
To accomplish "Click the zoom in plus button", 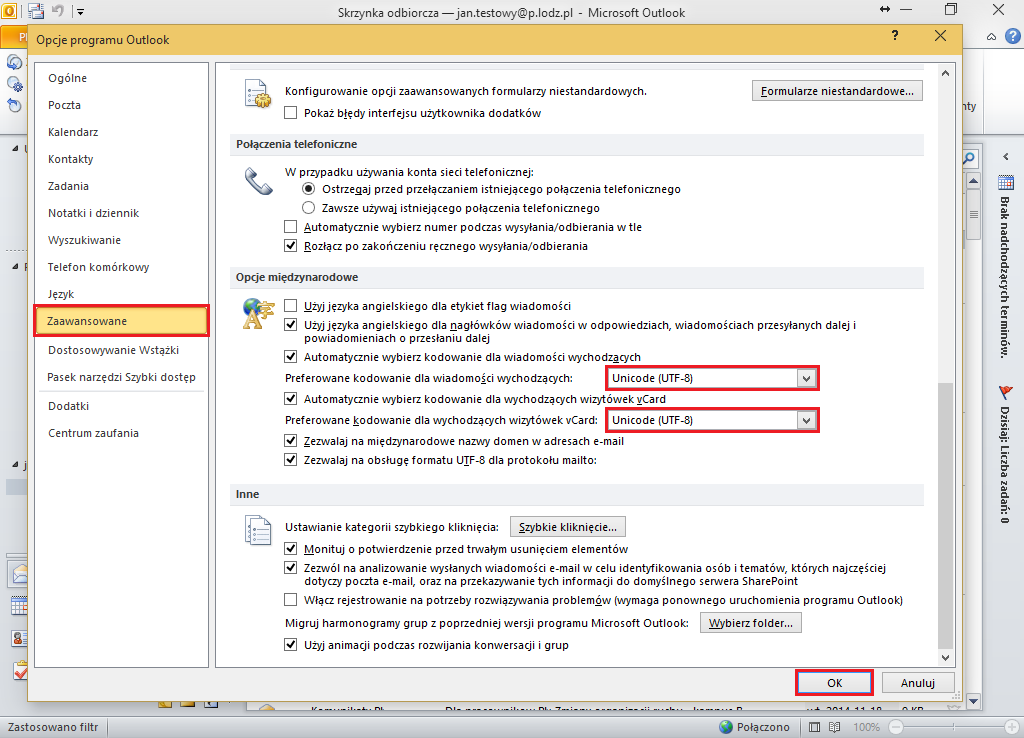I will (x=1013, y=727).
